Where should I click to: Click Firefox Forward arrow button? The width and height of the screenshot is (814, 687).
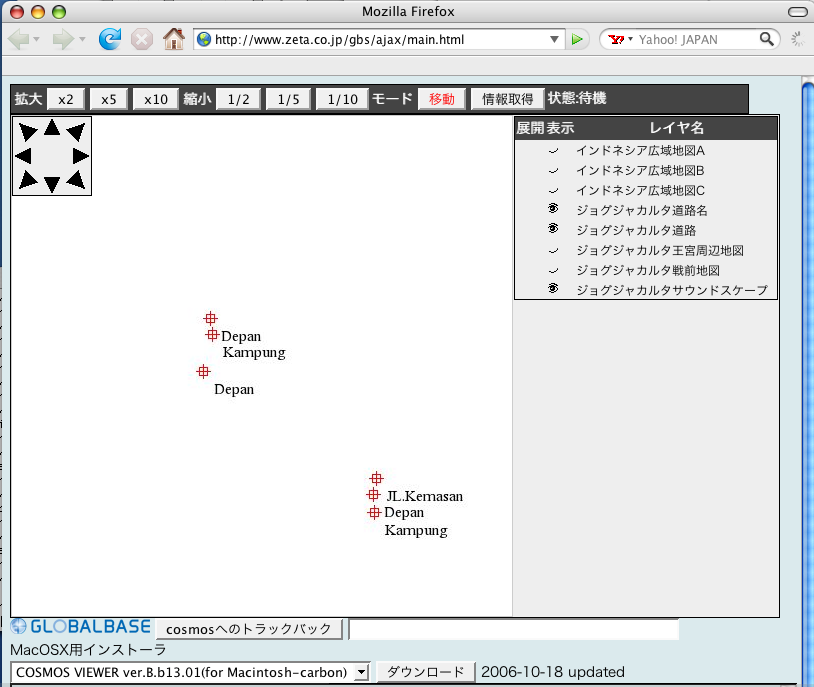pyautogui.click(x=63, y=39)
